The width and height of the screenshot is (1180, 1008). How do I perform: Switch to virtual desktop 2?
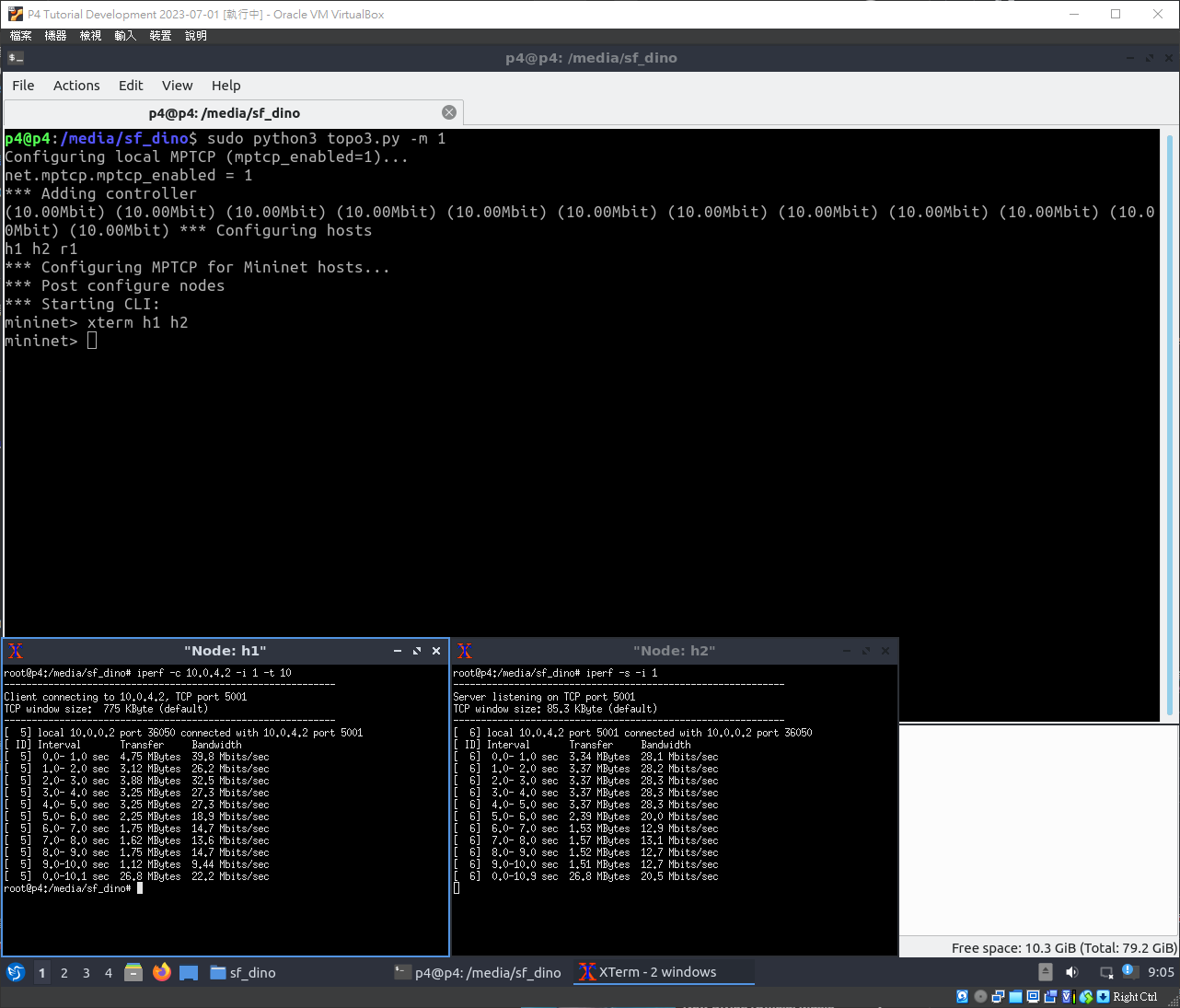point(64,972)
